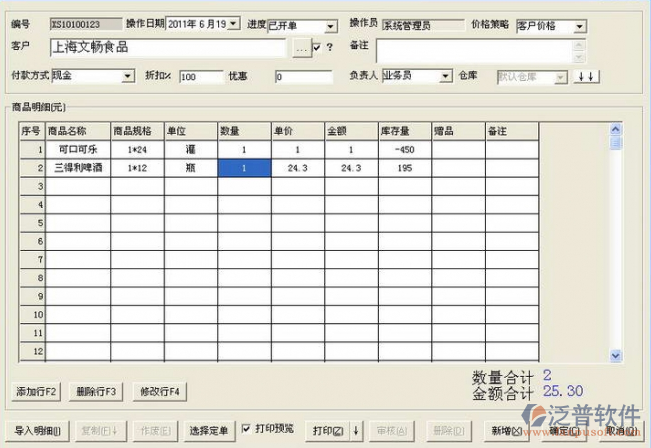Click the table scrollbar up arrow
651x448 pixels.
click(617, 129)
